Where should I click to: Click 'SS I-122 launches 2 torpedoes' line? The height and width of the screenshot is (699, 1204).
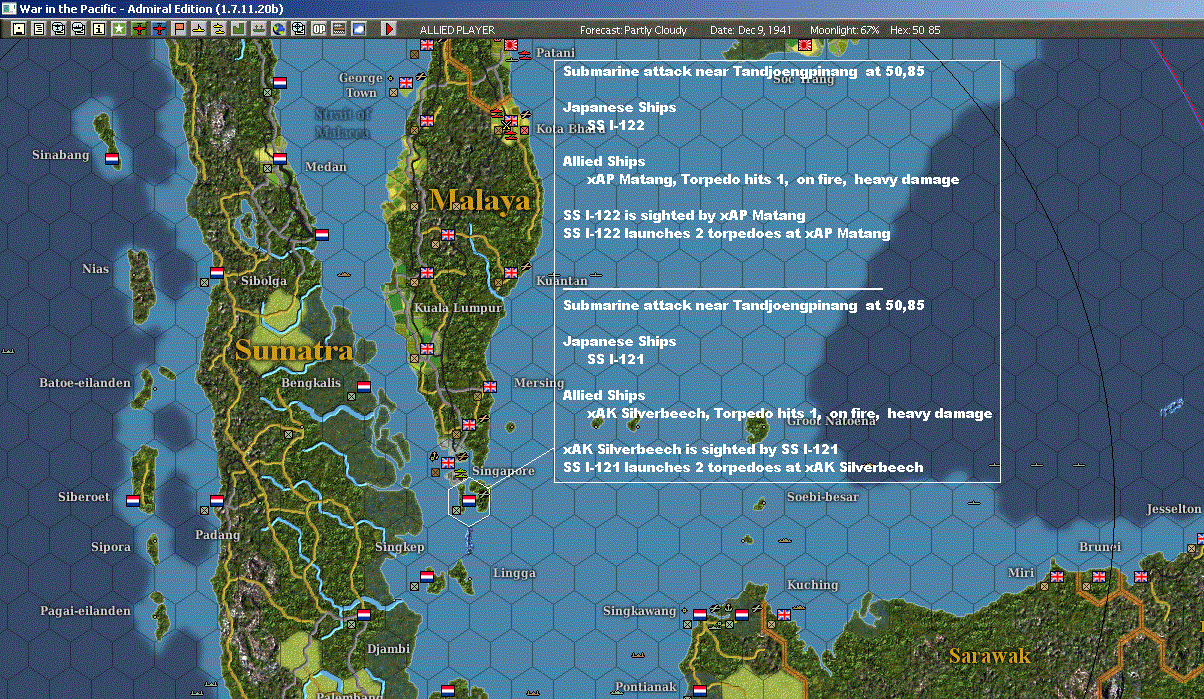[x=727, y=233]
